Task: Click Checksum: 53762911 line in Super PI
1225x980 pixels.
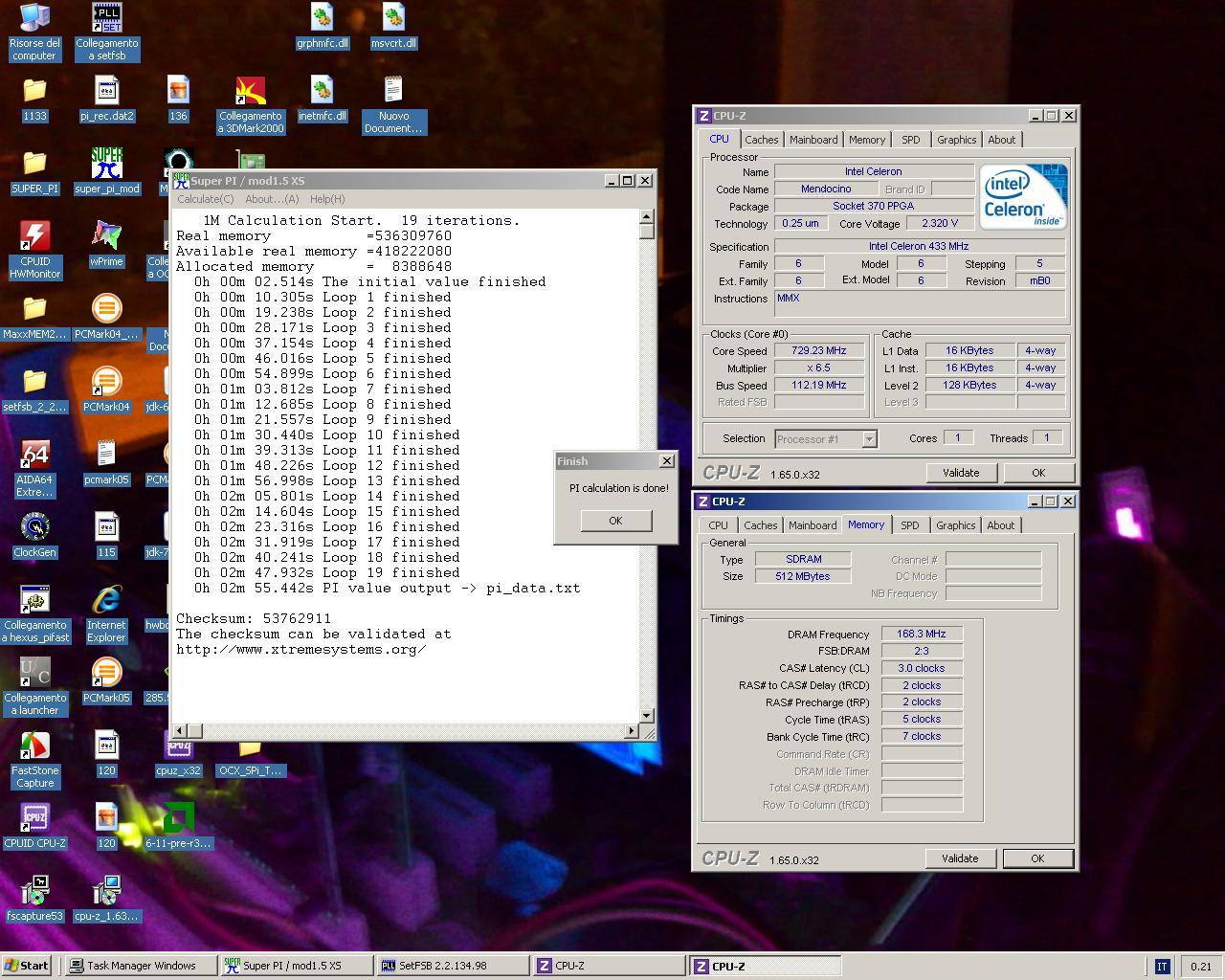Action: pos(254,619)
